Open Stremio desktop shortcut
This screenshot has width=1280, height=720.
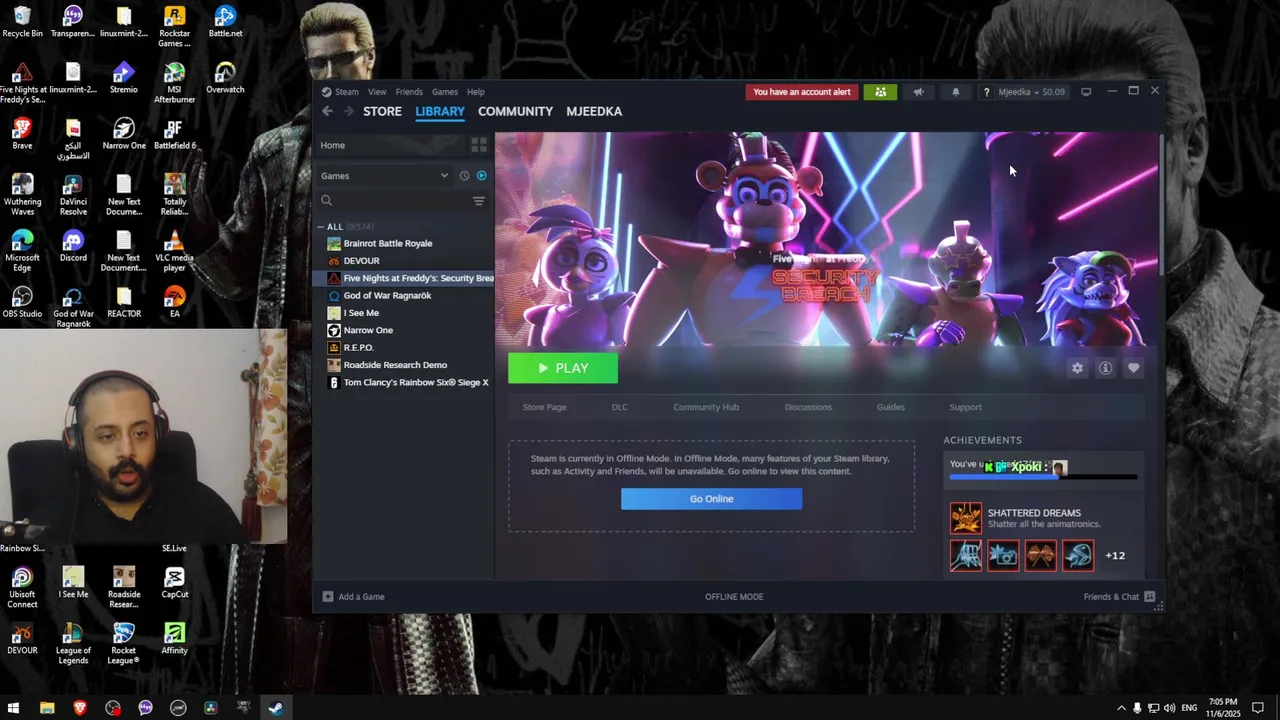[124, 78]
